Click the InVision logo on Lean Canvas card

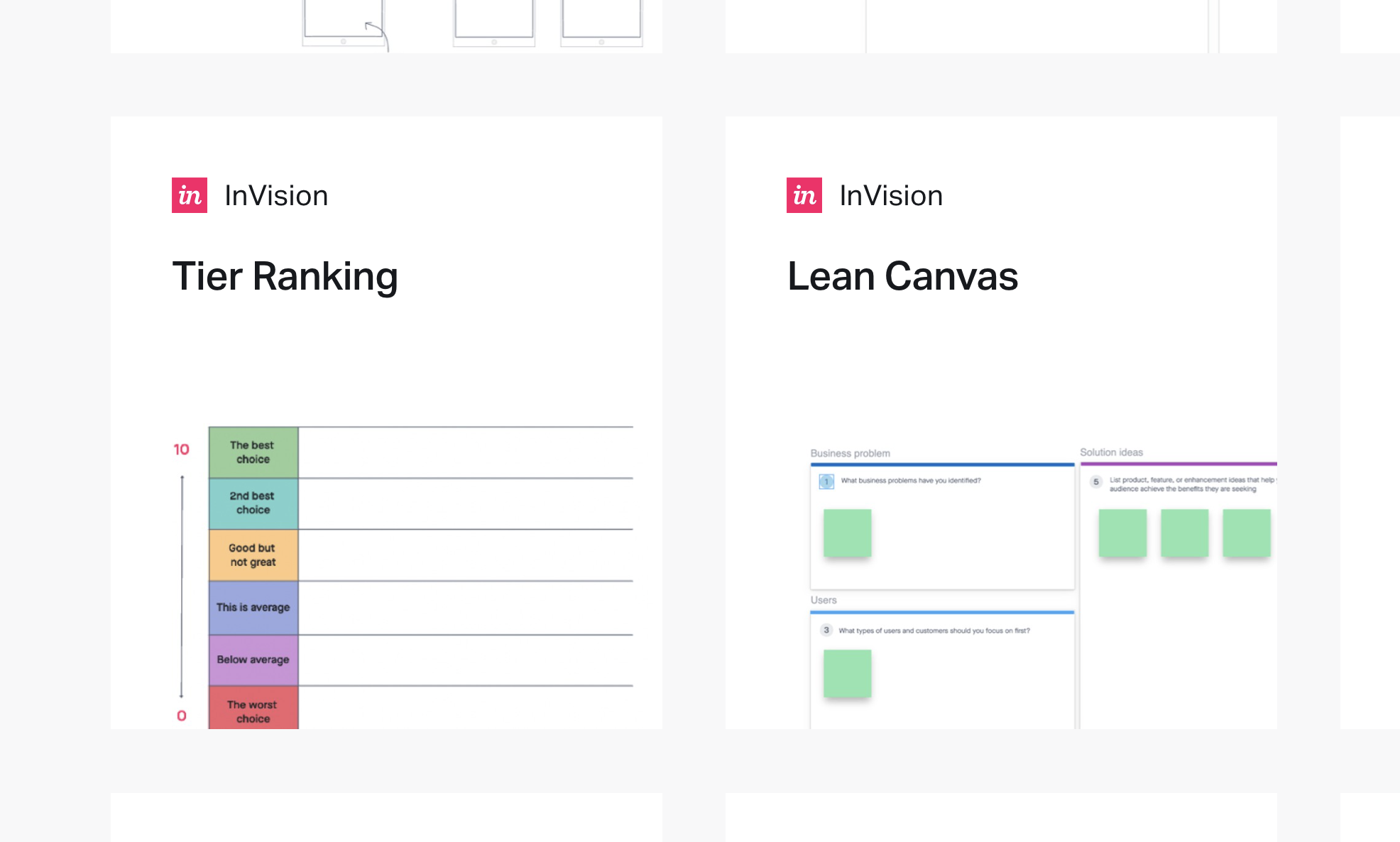tap(804, 195)
